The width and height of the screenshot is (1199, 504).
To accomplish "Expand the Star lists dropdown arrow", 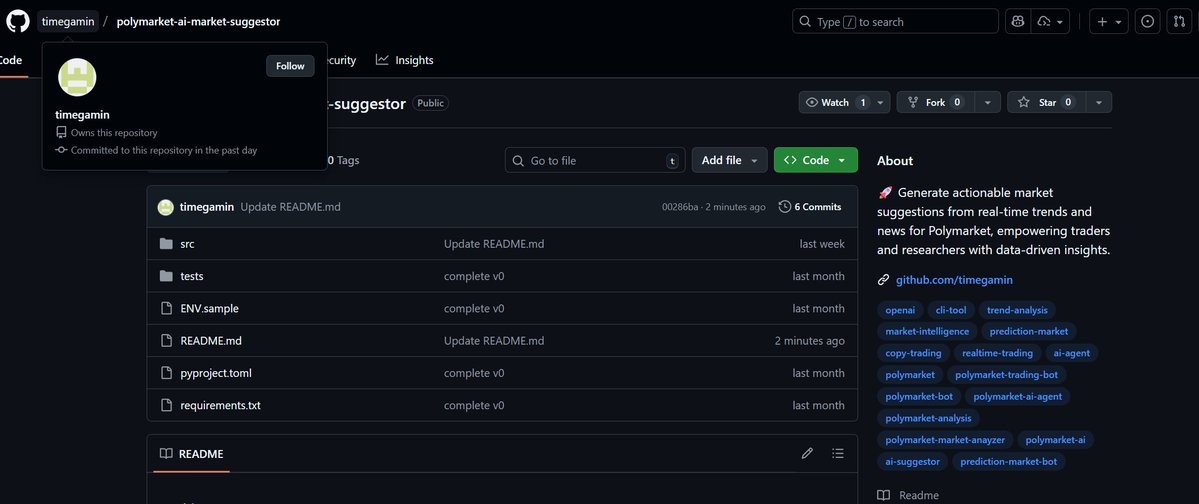I will tap(1099, 102).
